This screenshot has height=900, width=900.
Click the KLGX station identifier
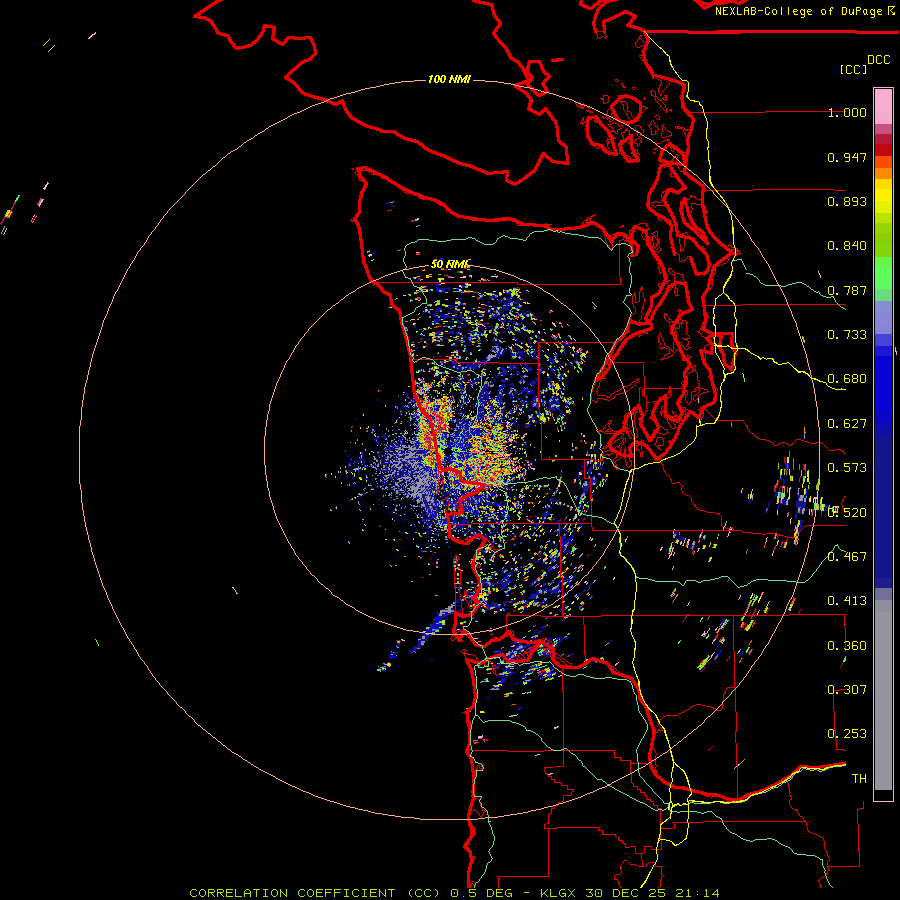tap(560, 893)
